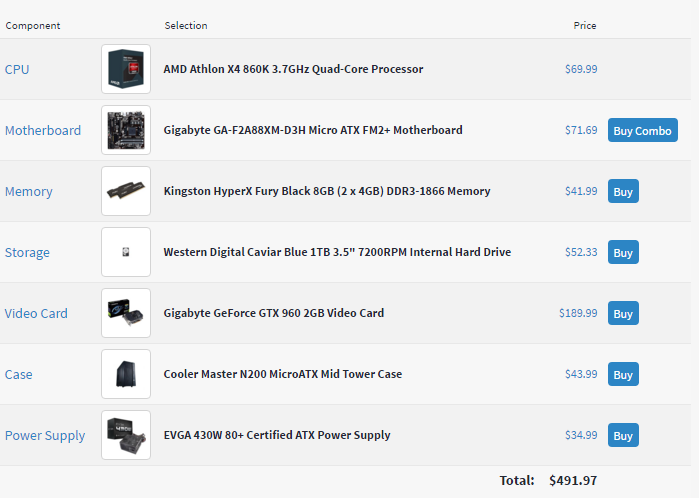Image resolution: width=699 pixels, height=498 pixels.
Task: Click the Kingston HyperX memory thumbnail
Action: click(126, 191)
